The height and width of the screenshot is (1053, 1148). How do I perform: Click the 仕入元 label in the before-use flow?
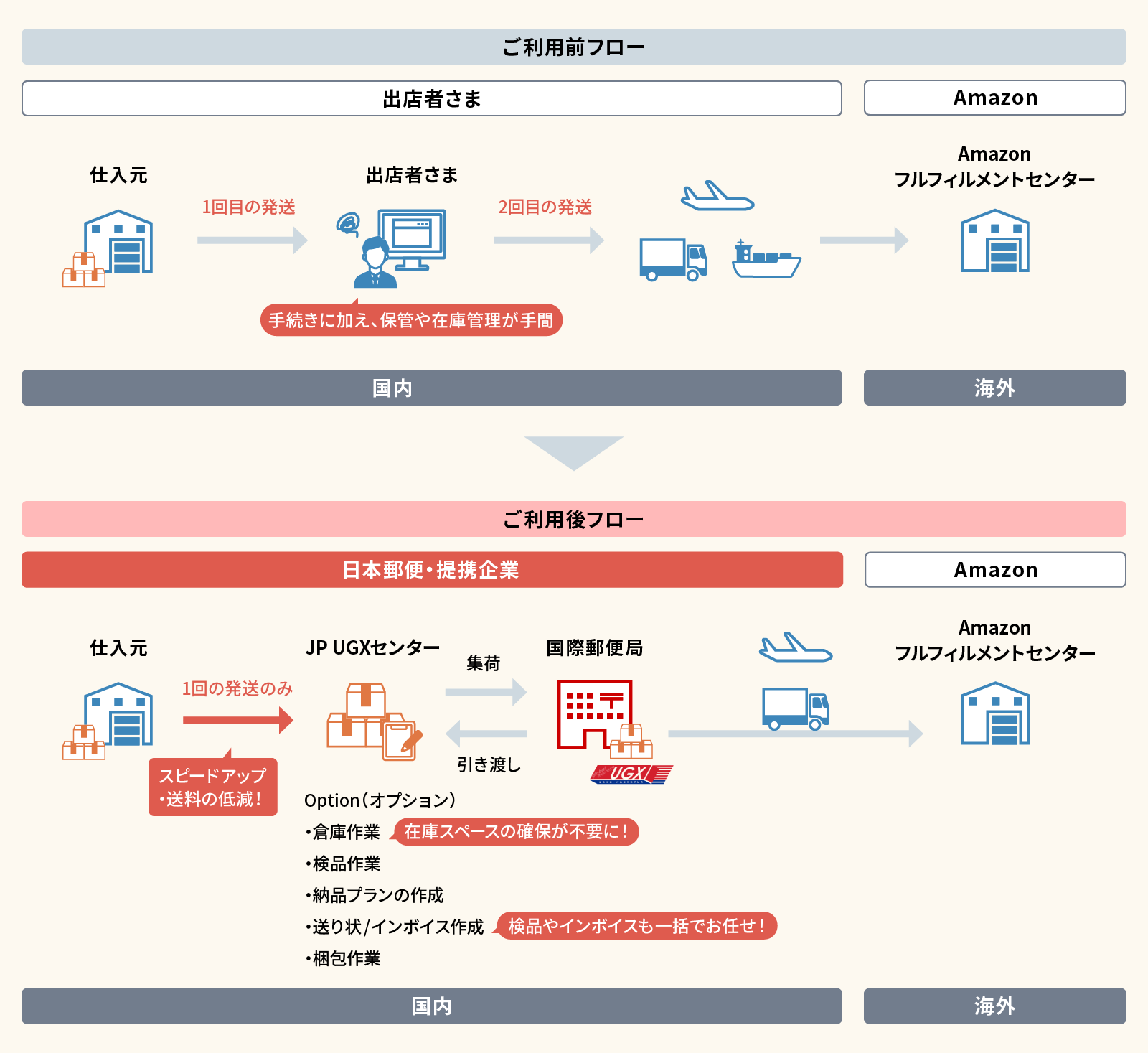[118, 175]
